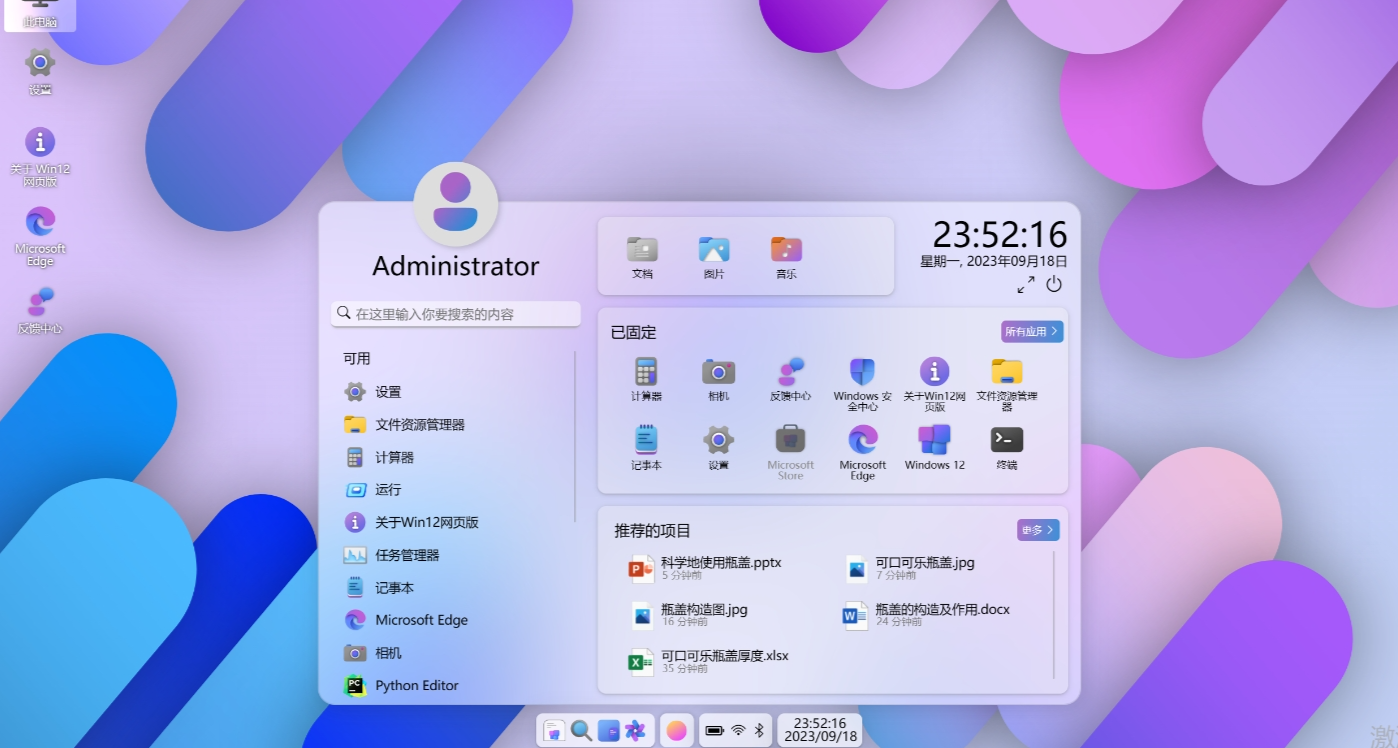Click the magnifier search icon on taskbar

[581, 731]
